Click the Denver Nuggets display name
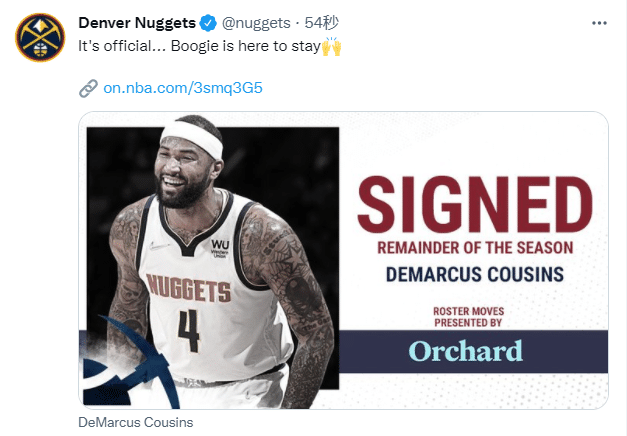 (x=137, y=23)
